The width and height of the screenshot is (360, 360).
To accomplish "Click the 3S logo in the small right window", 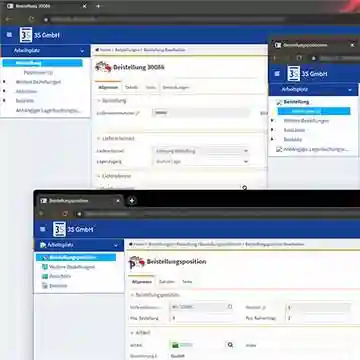I will tap(294, 74).
